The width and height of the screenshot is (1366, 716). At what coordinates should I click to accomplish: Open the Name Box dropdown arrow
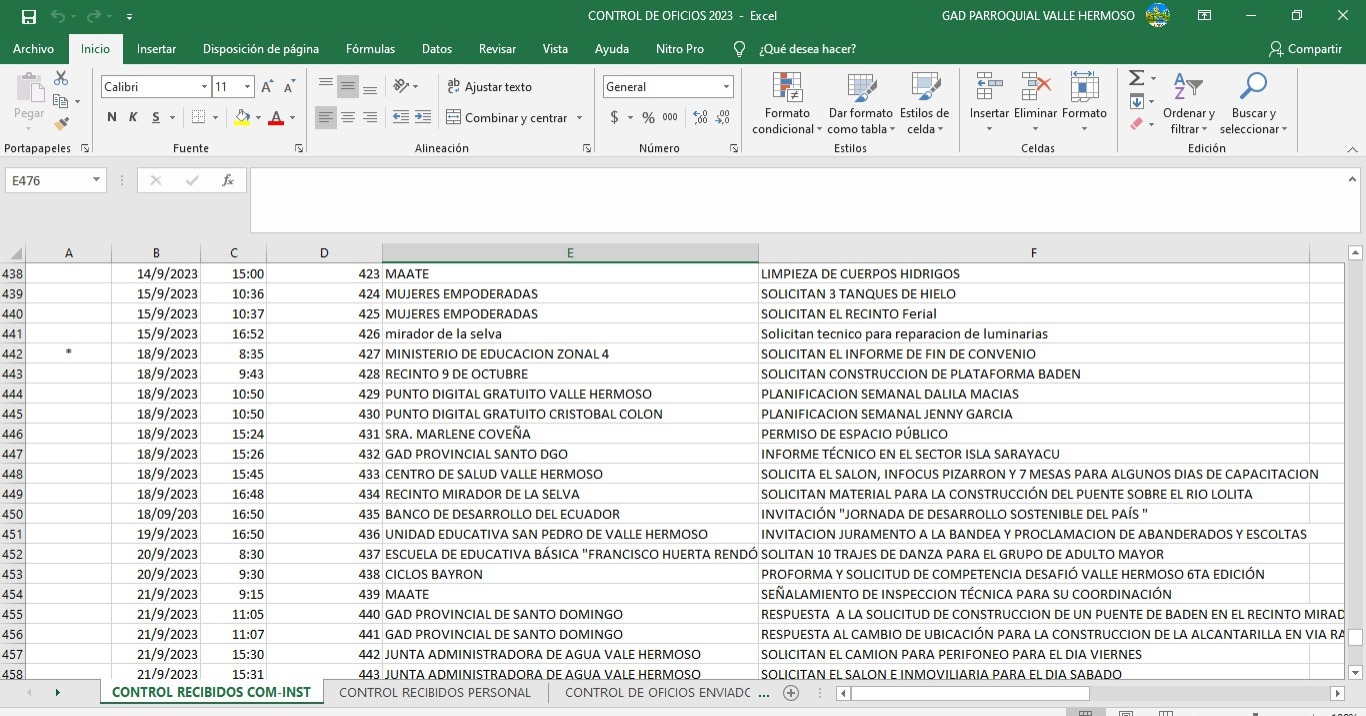97,181
